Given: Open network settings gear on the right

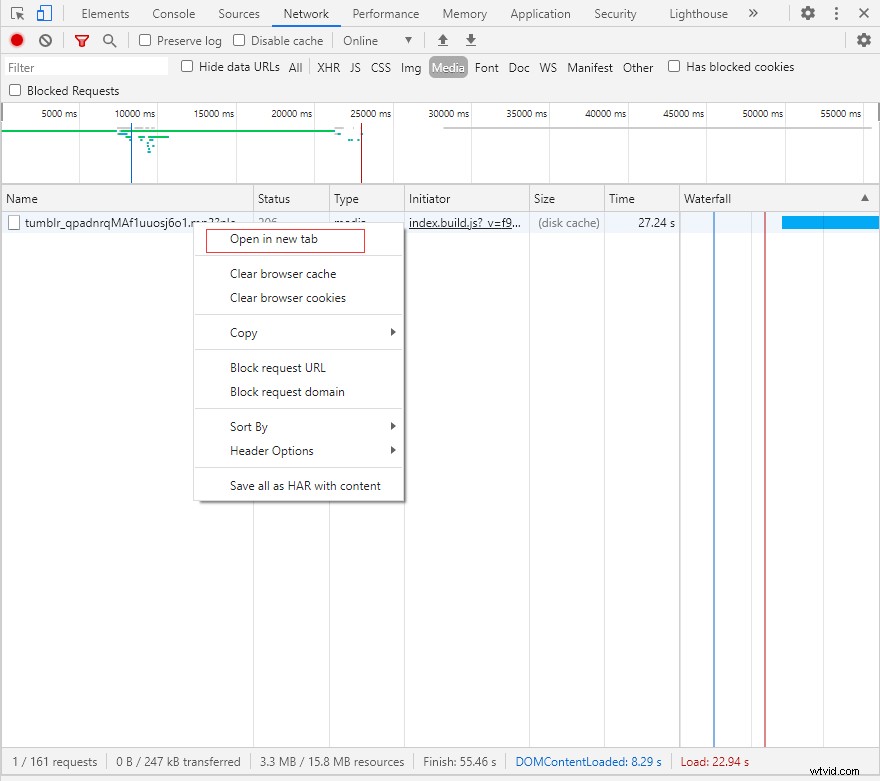Looking at the screenshot, I should [864, 40].
